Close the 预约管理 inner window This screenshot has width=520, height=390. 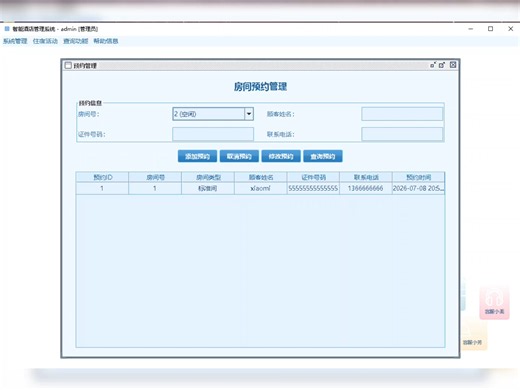[453, 65]
